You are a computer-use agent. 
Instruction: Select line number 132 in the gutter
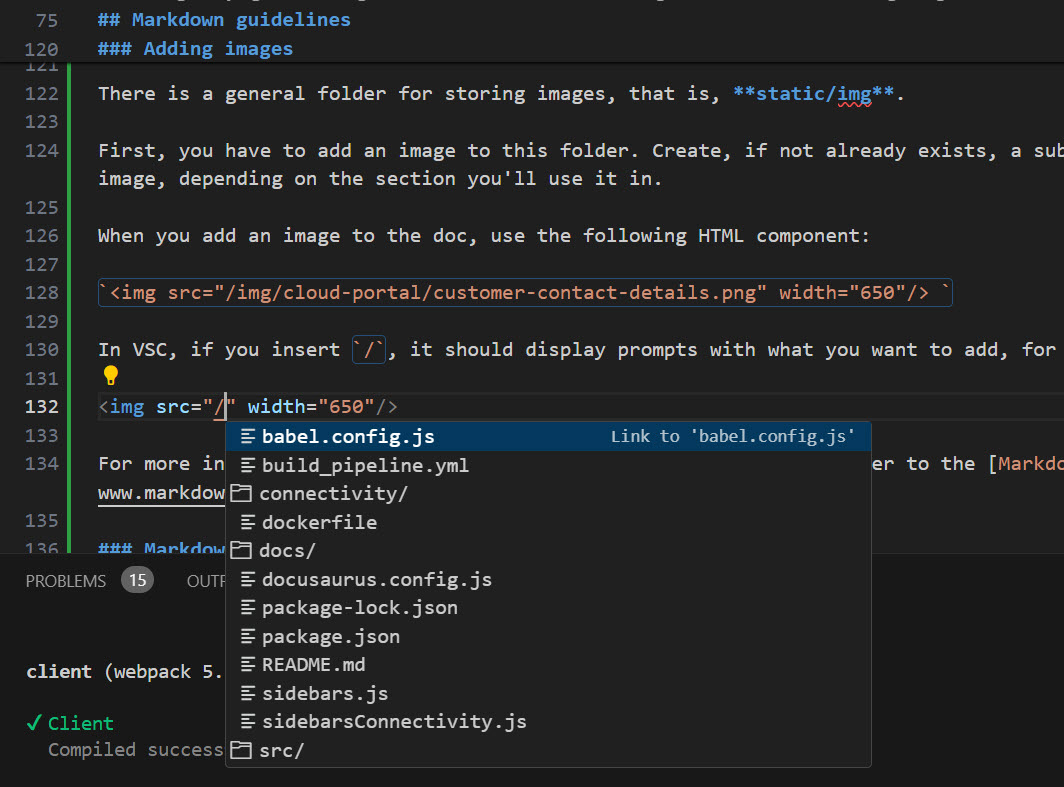coord(41,407)
